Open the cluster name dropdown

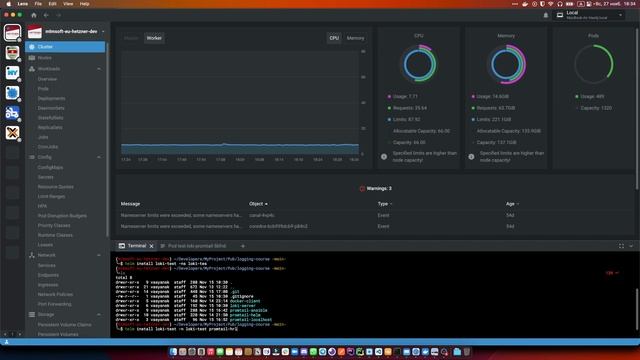(x=103, y=31)
